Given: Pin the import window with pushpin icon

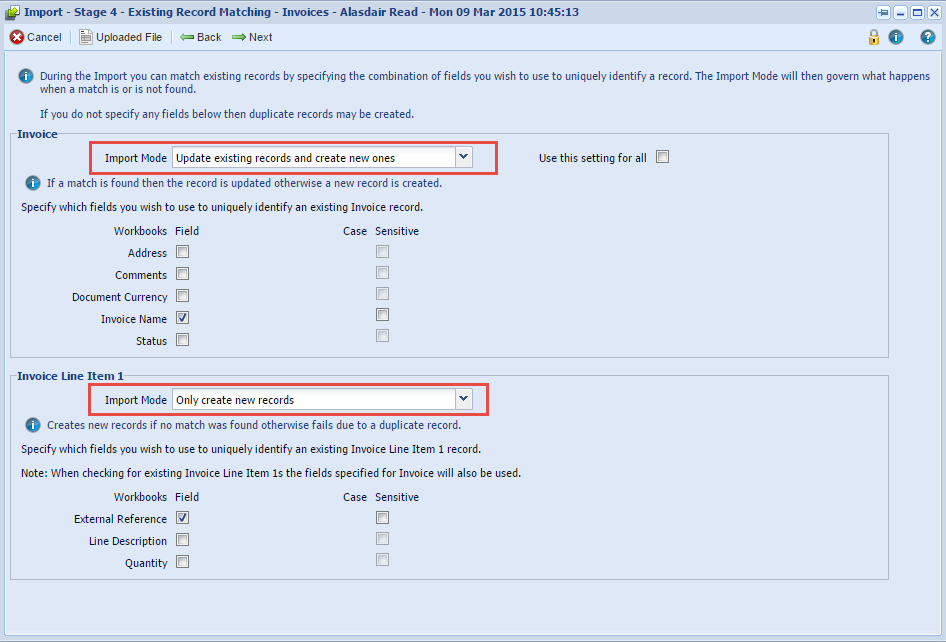Looking at the screenshot, I should coord(883,13).
